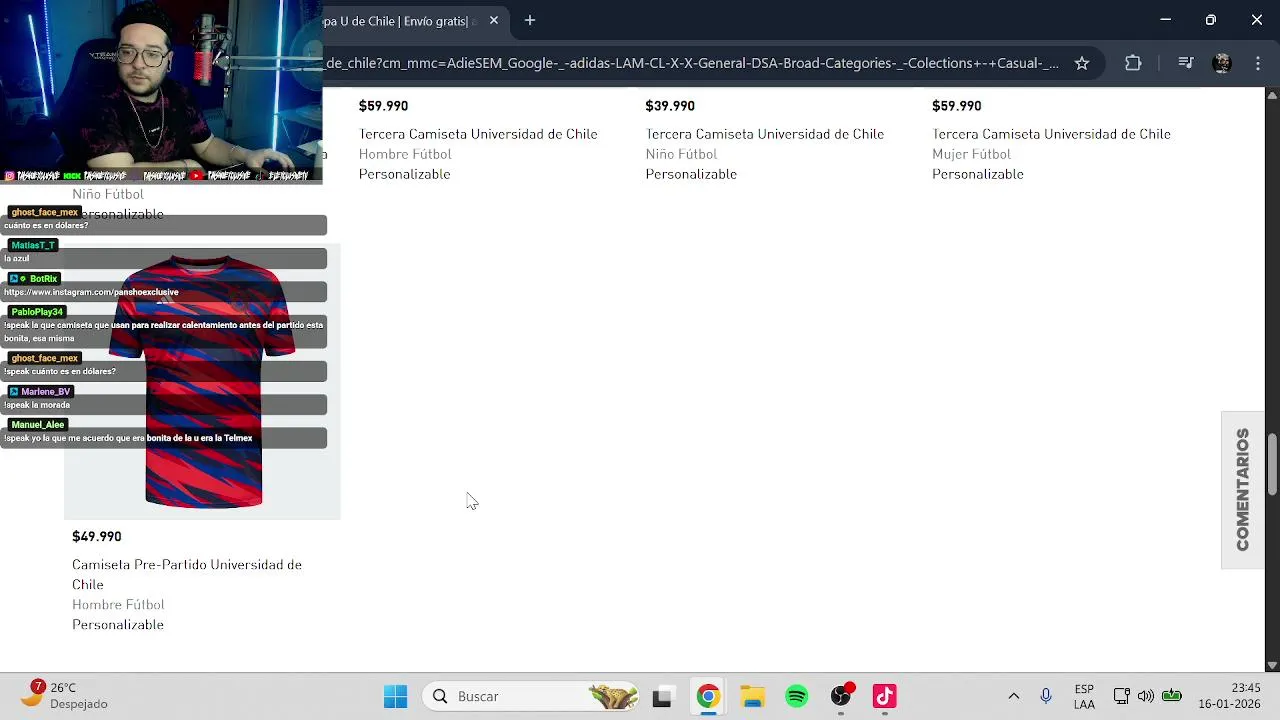Open the Chrome three-dot menu
The height and width of the screenshot is (720, 1280).
(1257, 63)
